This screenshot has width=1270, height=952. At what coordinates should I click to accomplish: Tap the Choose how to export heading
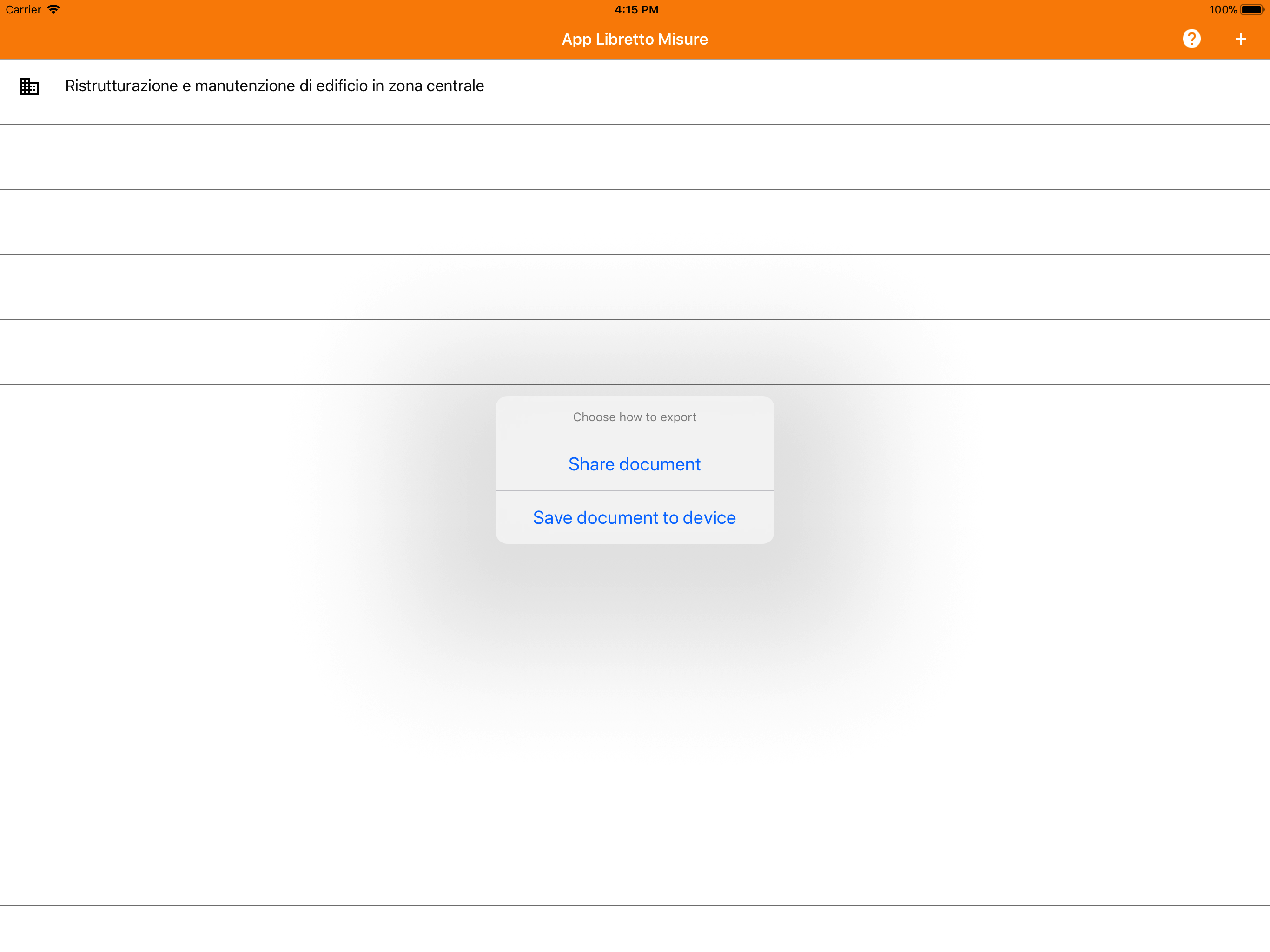click(x=635, y=417)
